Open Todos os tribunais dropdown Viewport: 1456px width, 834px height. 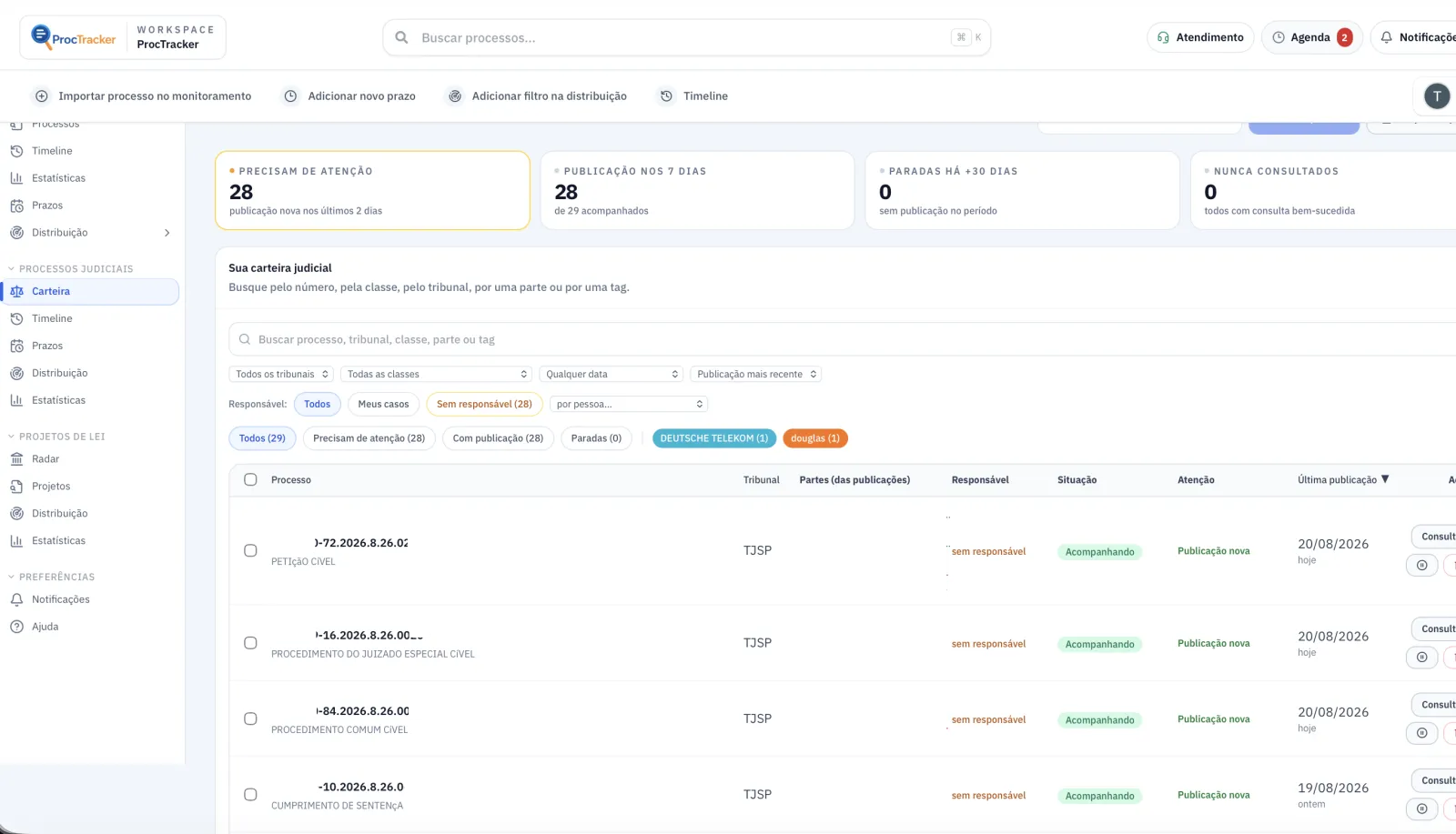[280, 374]
